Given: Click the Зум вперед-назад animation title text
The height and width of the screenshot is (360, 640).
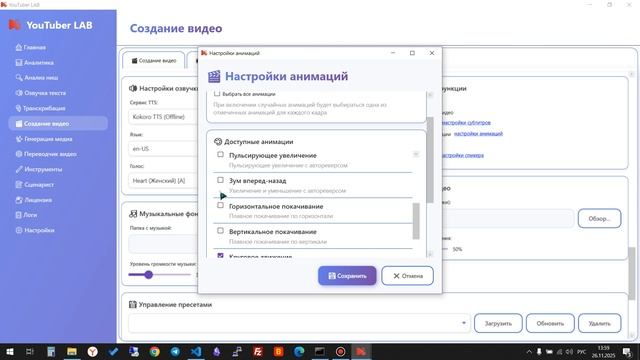Looking at the screenshot, I should pyautogui.click(x=258, y=180).
